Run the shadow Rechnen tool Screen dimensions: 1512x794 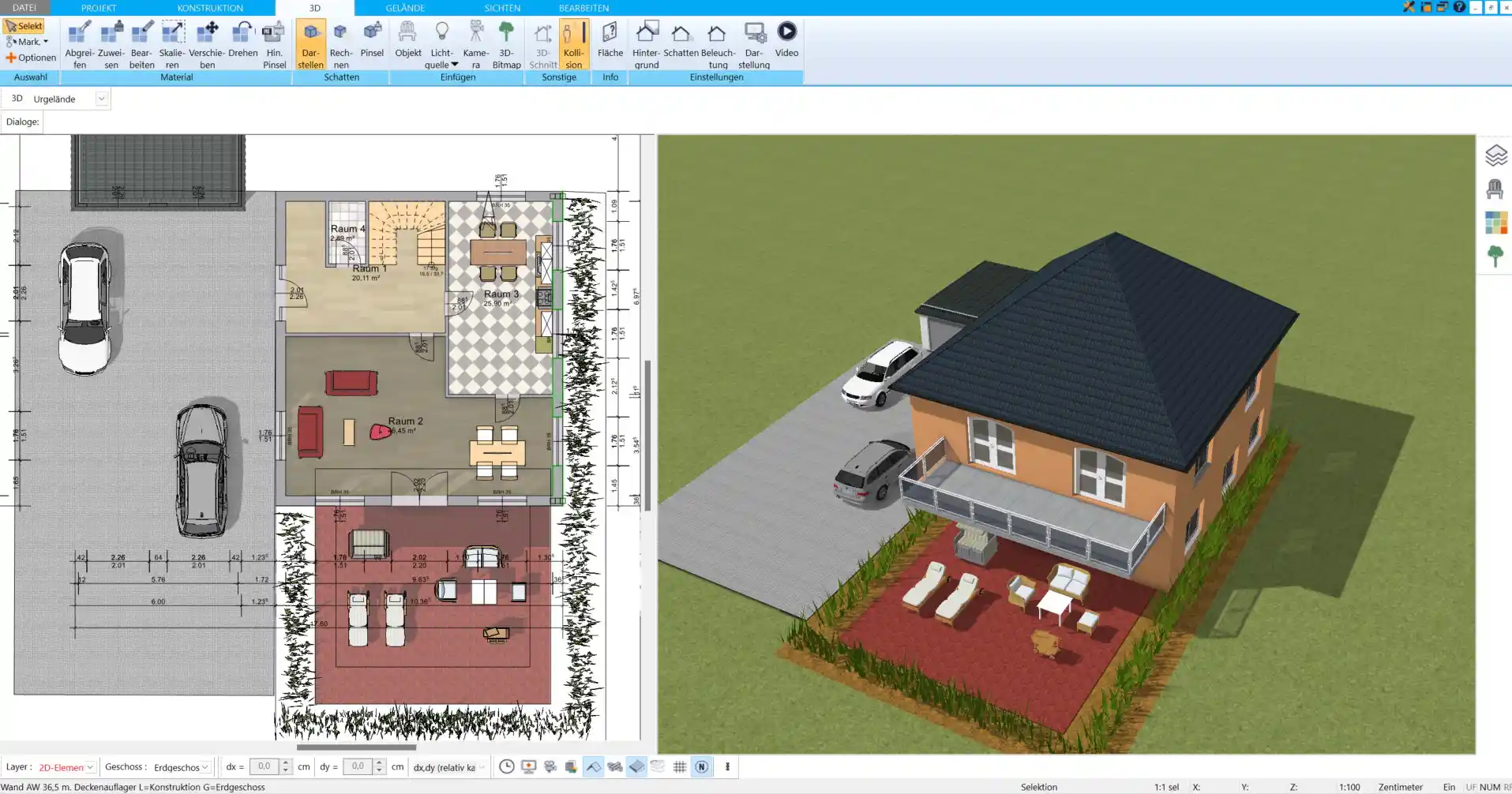coord(340,45)
